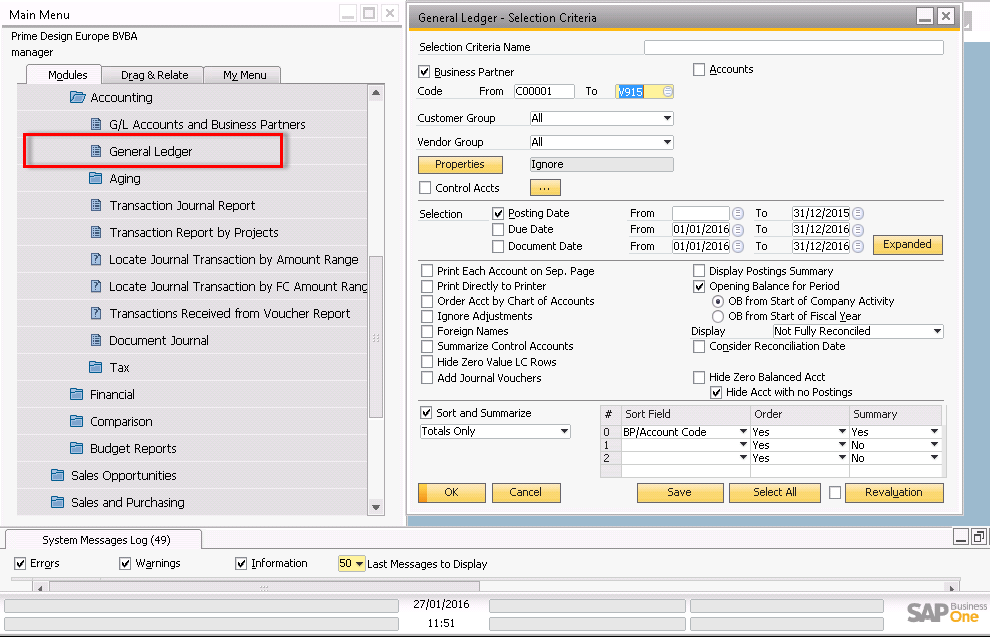Toggle the Hide Zero Balanced Acct checkbox
Viewport: 990px width, 637px height.
tap(699, 377)
